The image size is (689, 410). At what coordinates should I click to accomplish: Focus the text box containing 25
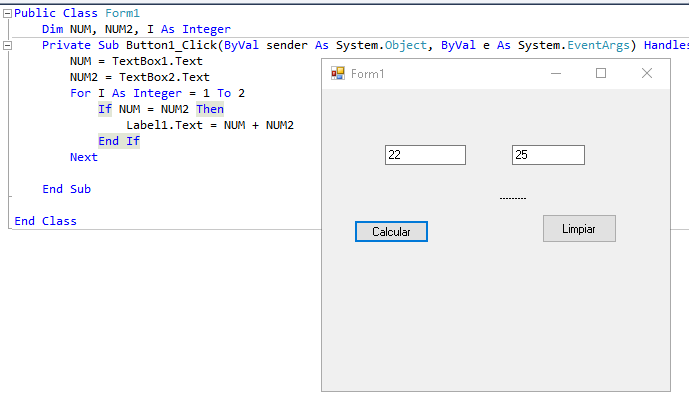[548, 155]
